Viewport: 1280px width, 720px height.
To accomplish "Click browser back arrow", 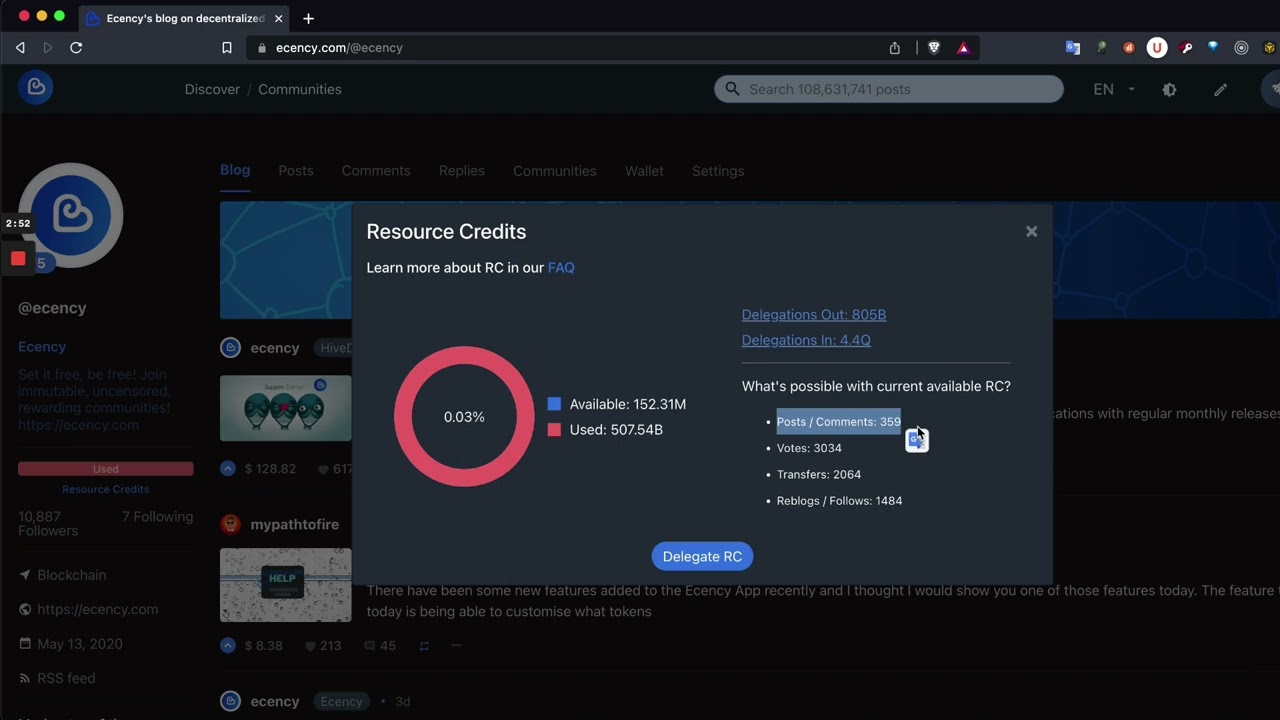I will [20, 47].
